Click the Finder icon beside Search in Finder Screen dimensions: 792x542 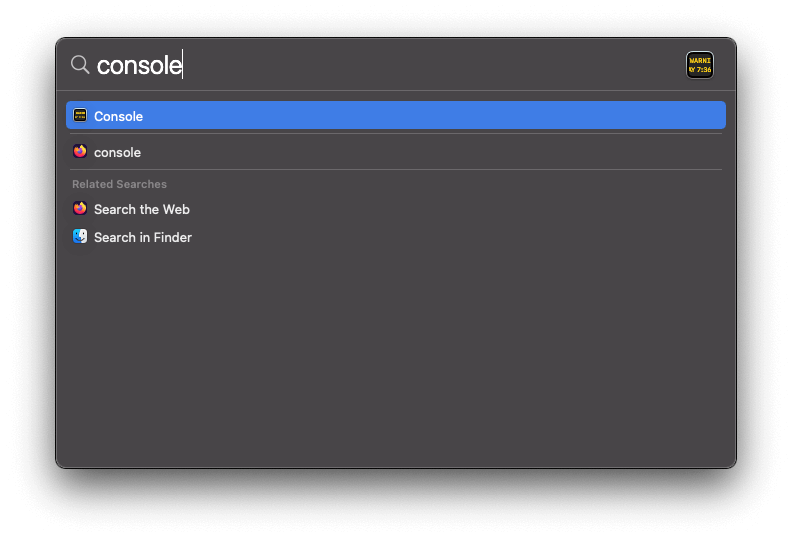pyautogui.click(x=80, y=237)
